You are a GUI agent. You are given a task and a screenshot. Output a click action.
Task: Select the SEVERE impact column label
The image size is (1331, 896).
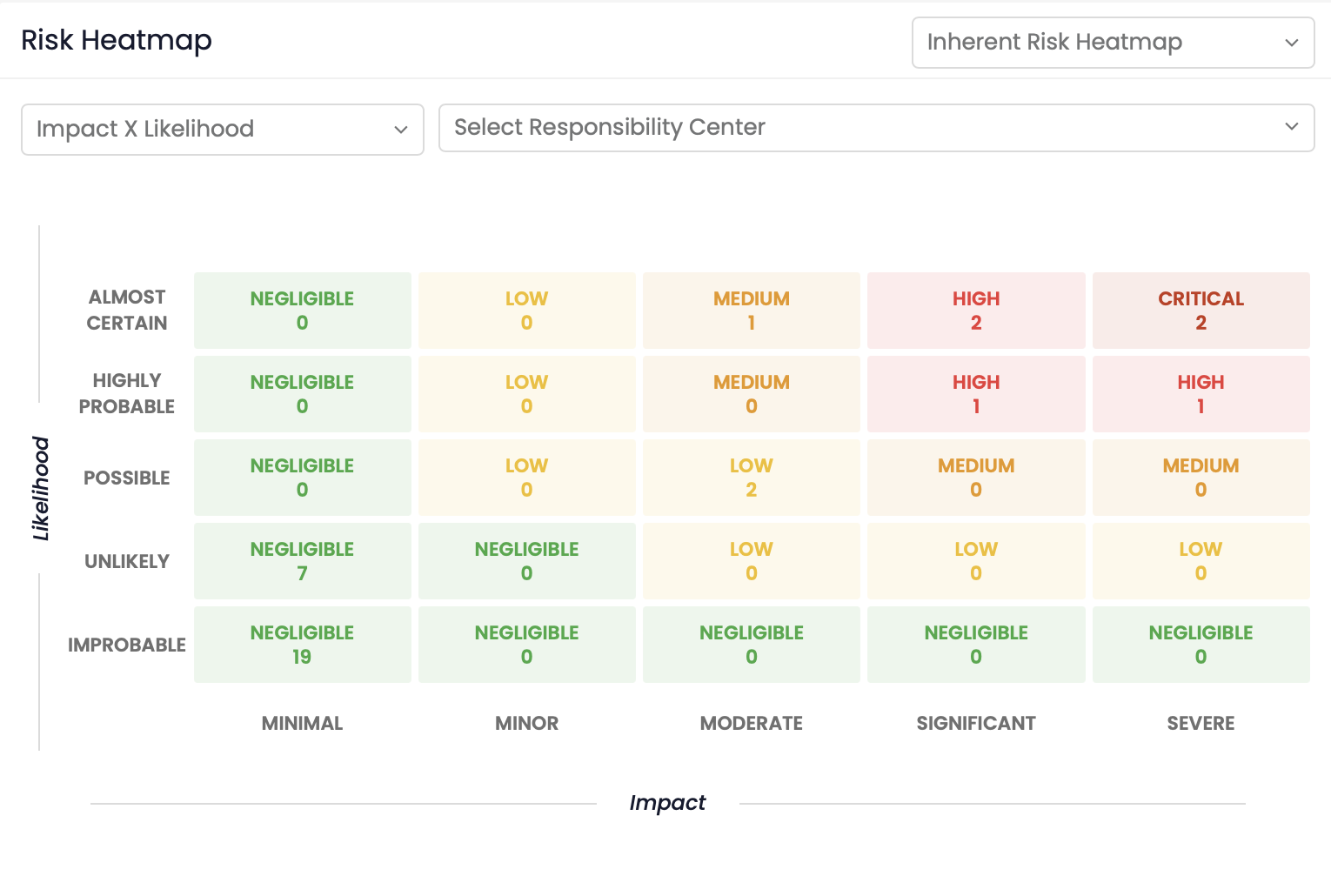point(1201,723)
